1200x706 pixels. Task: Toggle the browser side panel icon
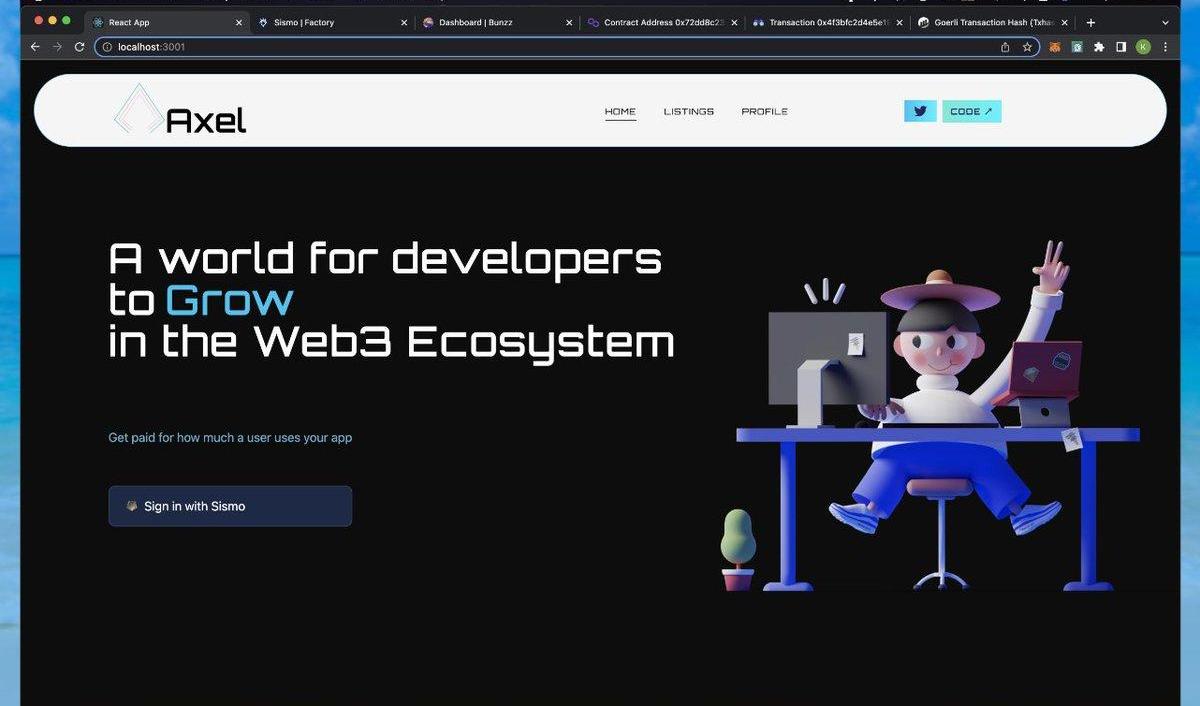pos(1121,47)
